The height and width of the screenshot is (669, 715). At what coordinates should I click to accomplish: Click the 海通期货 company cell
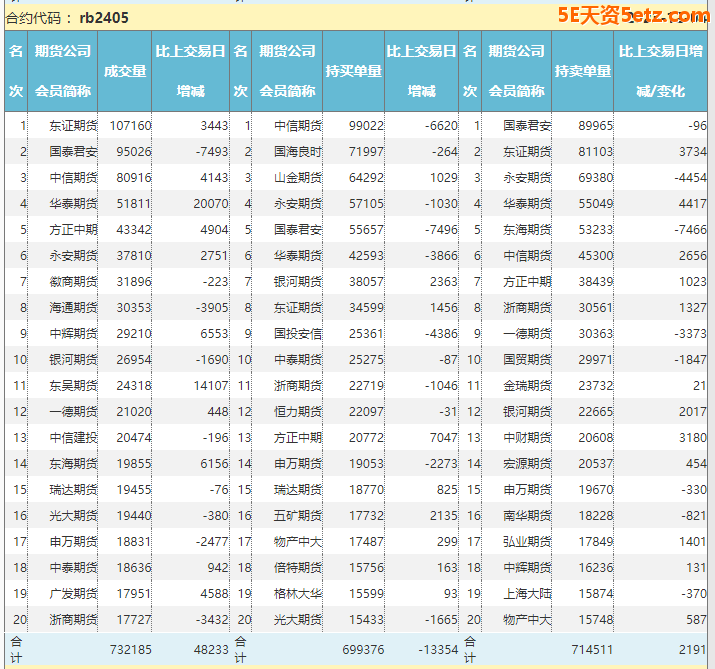[73, 308]
